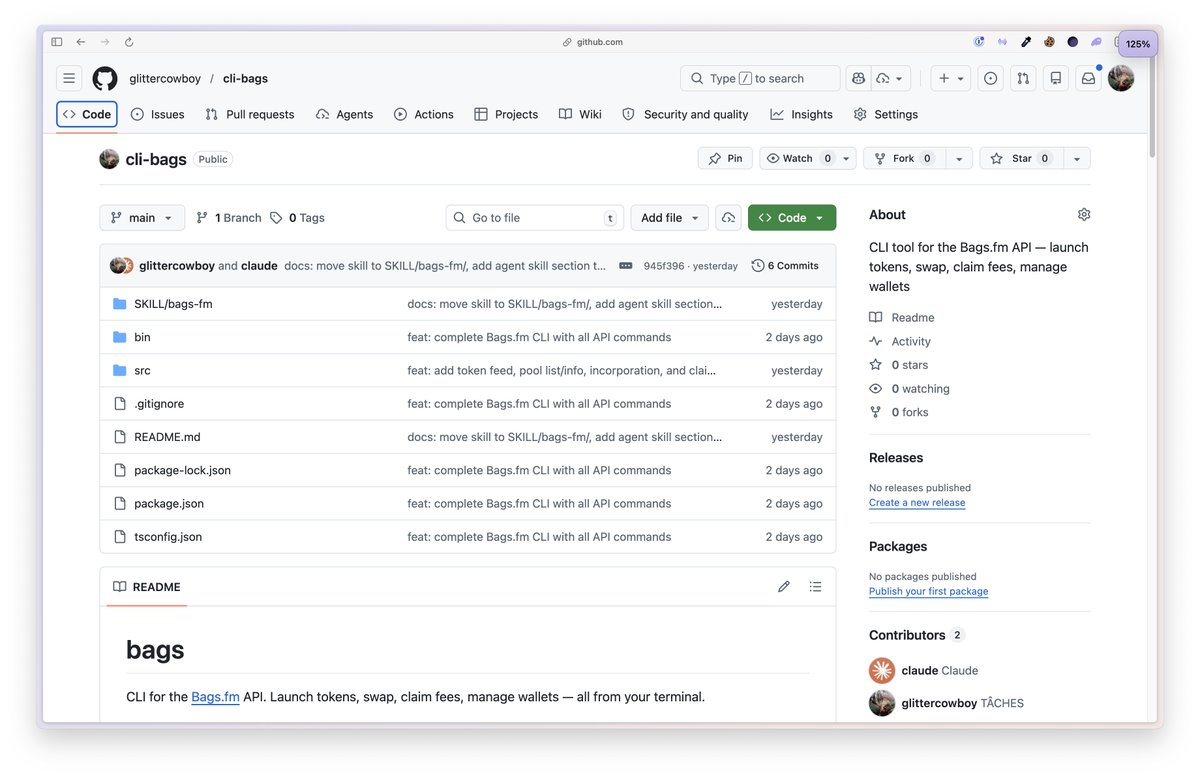This screenshot has height=777, width=1200.
Task: Open the create new plus dropdown
Action: (x=950, y=78)
